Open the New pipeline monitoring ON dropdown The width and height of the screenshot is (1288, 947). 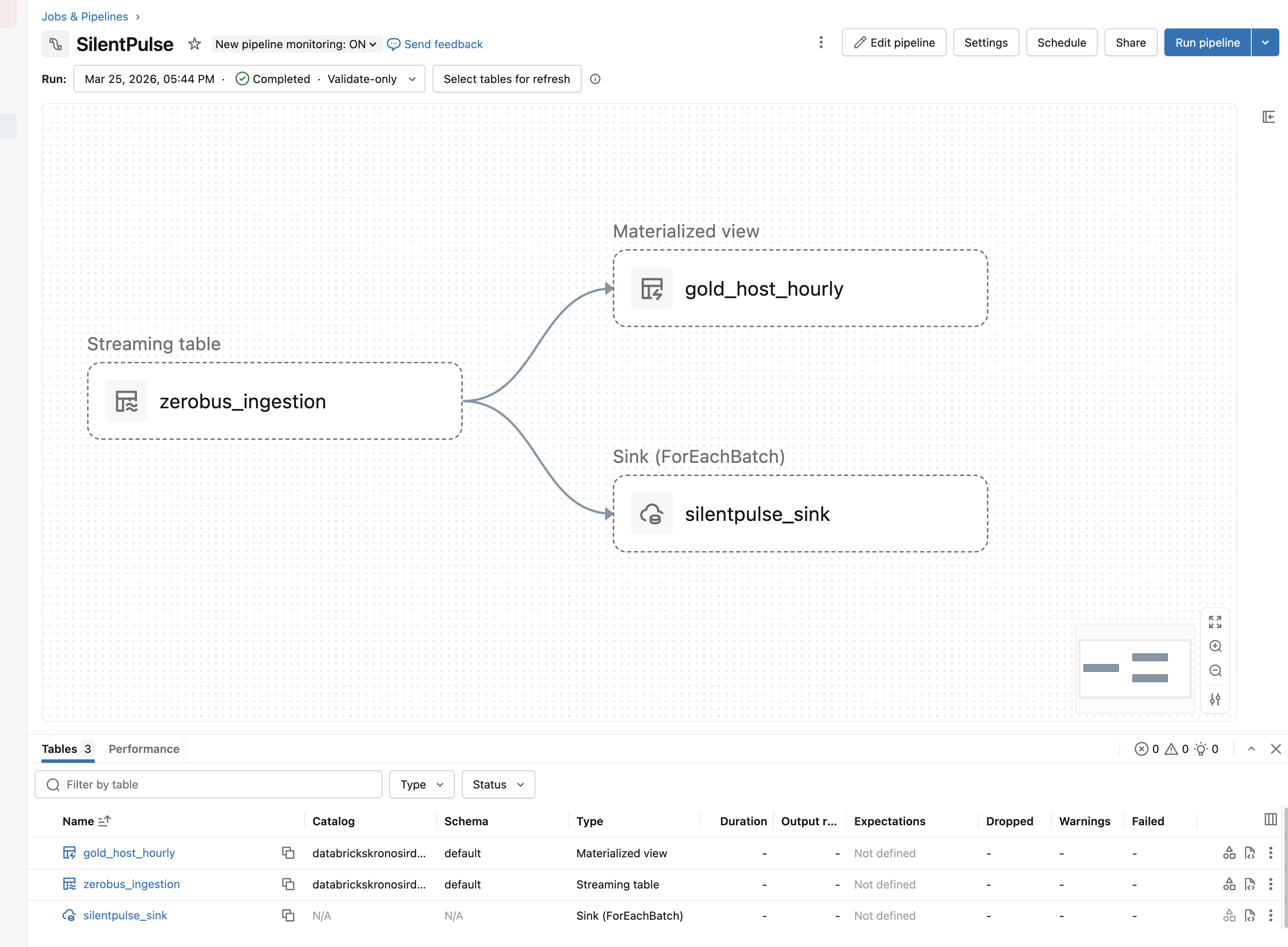click(296, 44)
